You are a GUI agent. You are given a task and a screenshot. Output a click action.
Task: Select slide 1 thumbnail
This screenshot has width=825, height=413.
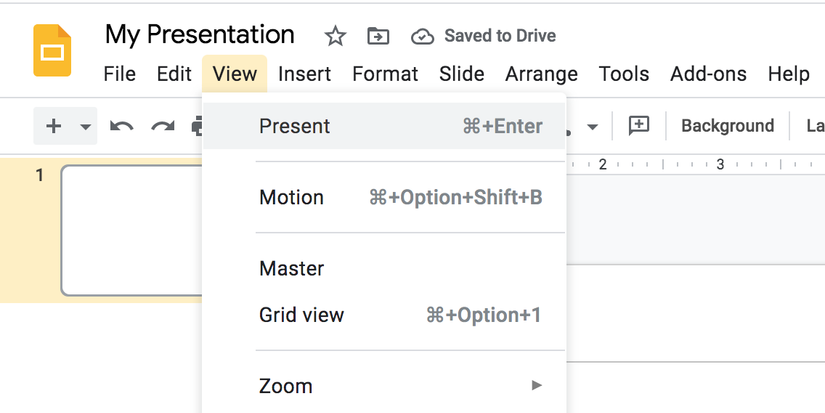point(132,230)
